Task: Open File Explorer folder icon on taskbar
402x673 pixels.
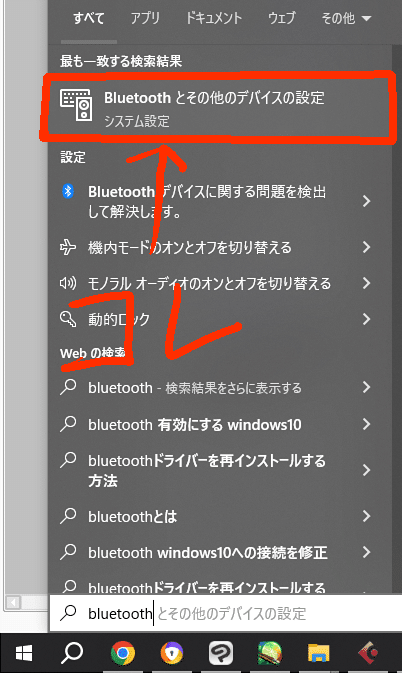Action: [318, 653]
